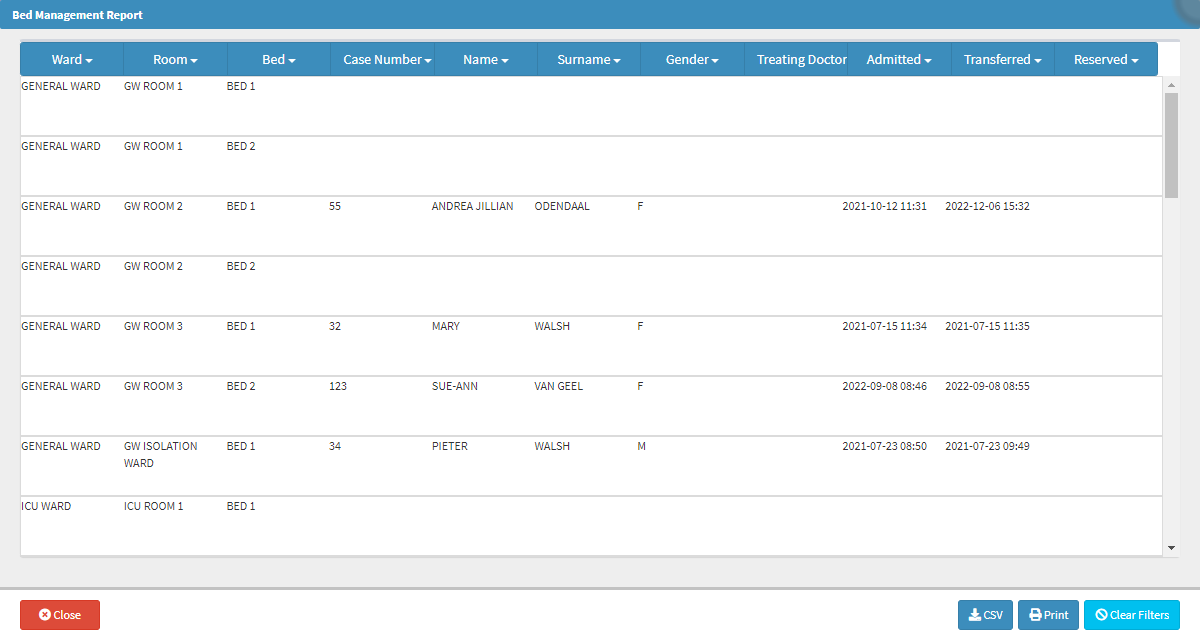Open the Case Number column filter

[x=387, y=60]
